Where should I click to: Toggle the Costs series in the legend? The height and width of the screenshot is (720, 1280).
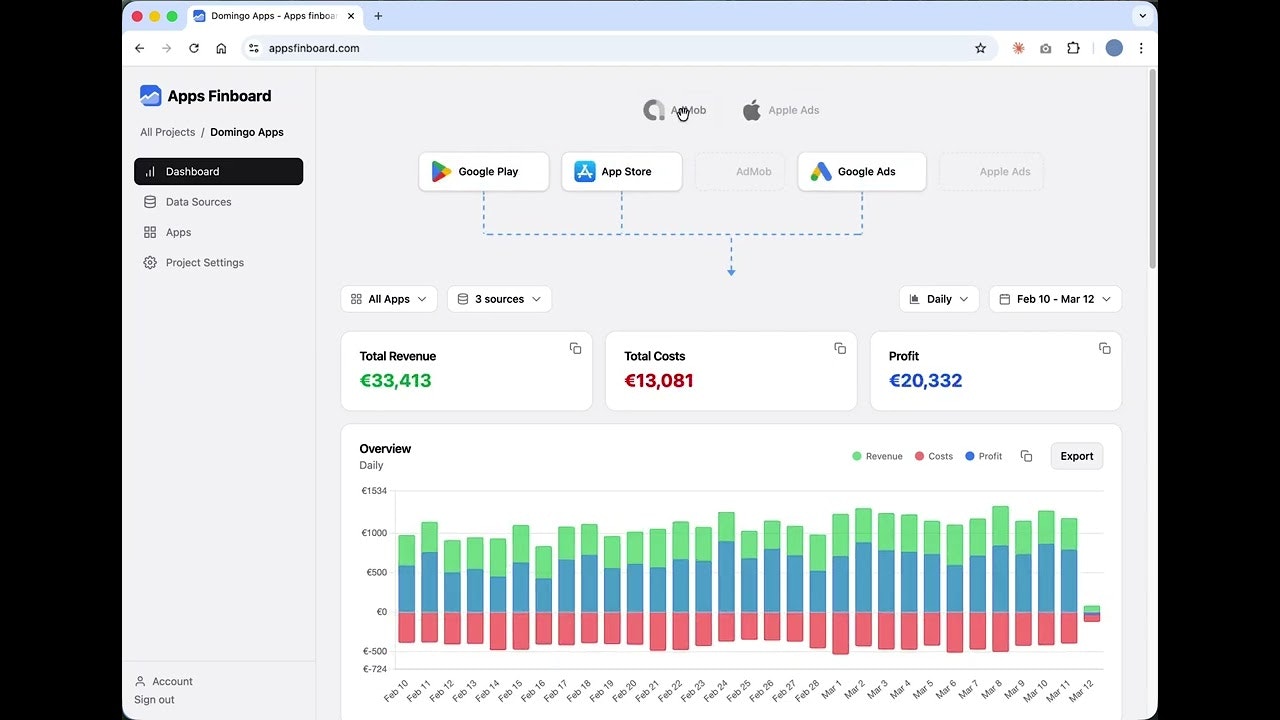point(934,456)
